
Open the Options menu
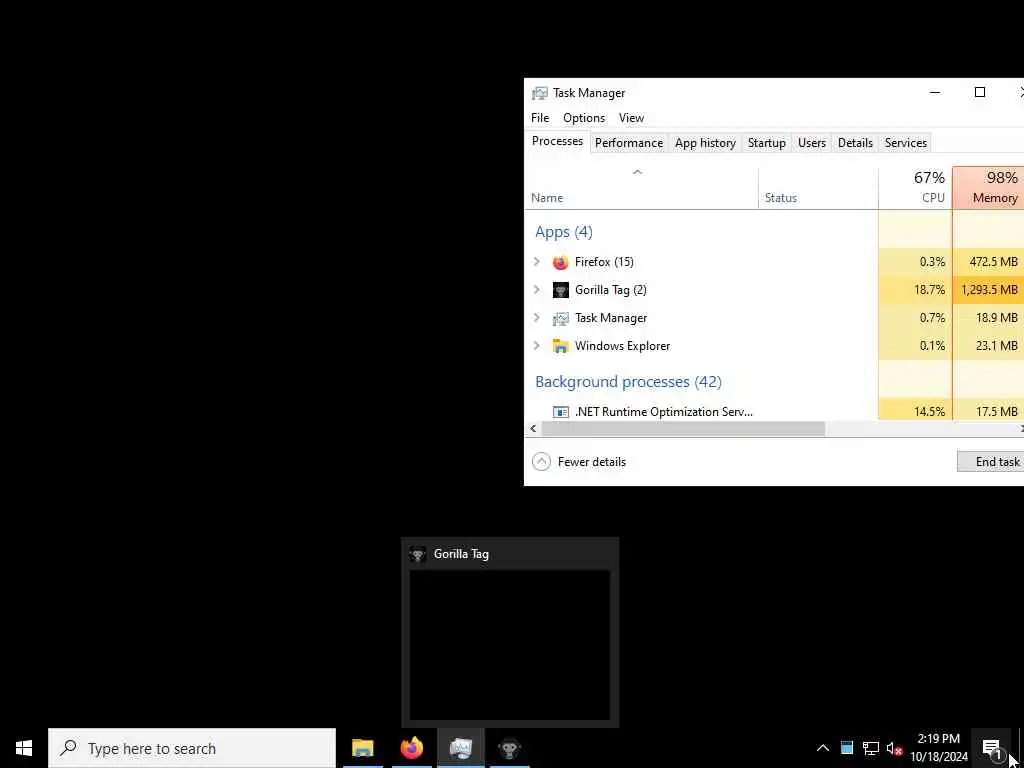click(584, 118)
